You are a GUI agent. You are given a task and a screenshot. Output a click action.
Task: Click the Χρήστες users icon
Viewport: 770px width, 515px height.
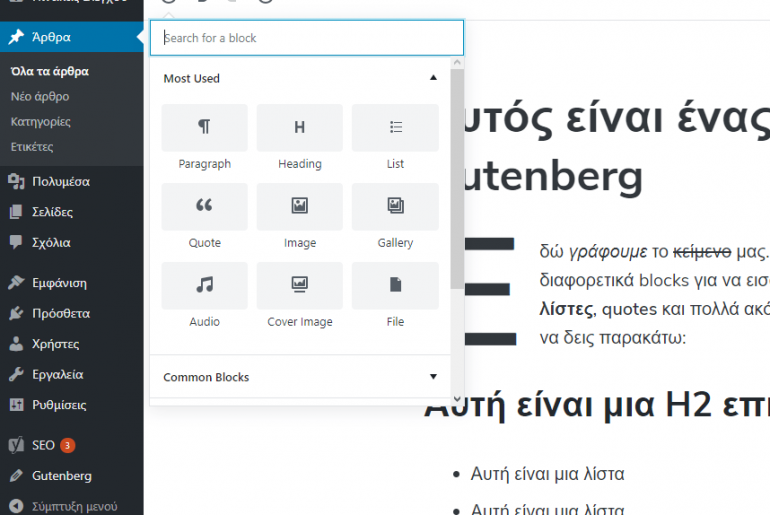[16, 344]
